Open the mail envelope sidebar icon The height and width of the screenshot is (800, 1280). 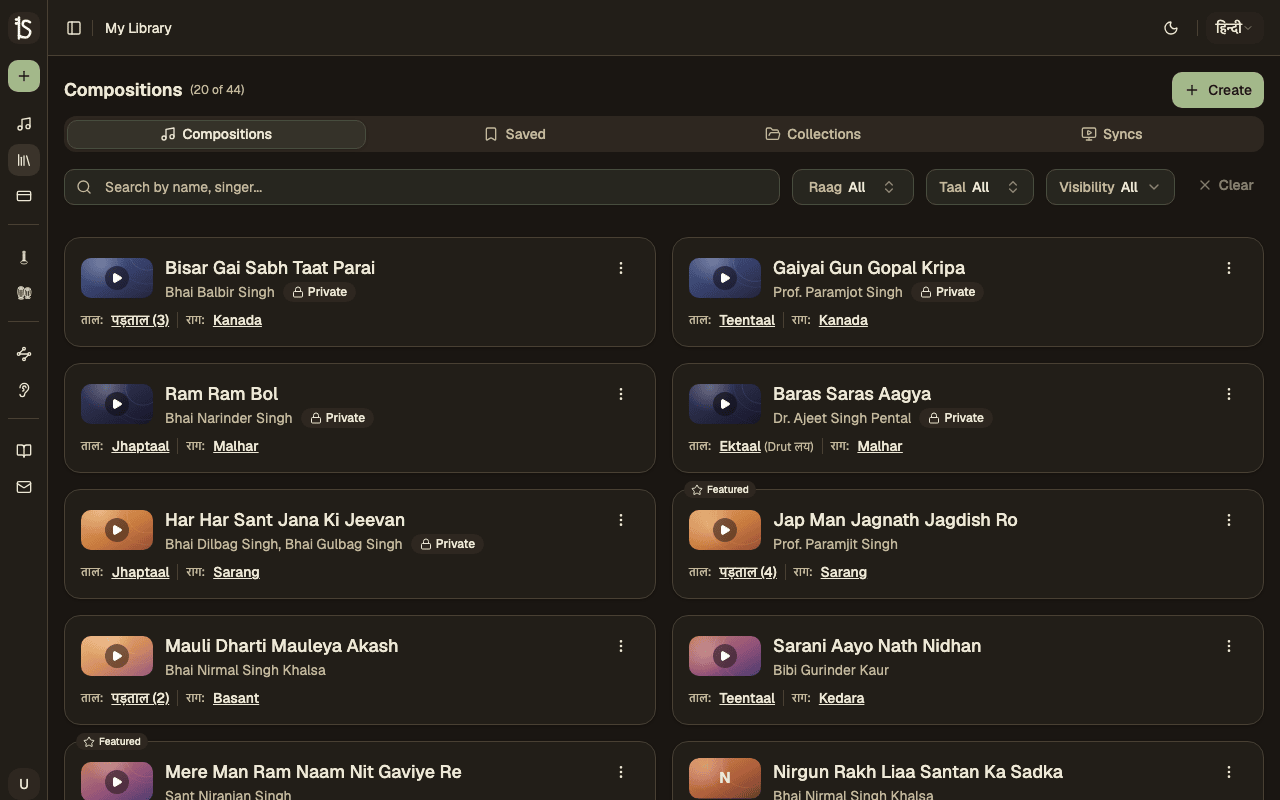24,487
